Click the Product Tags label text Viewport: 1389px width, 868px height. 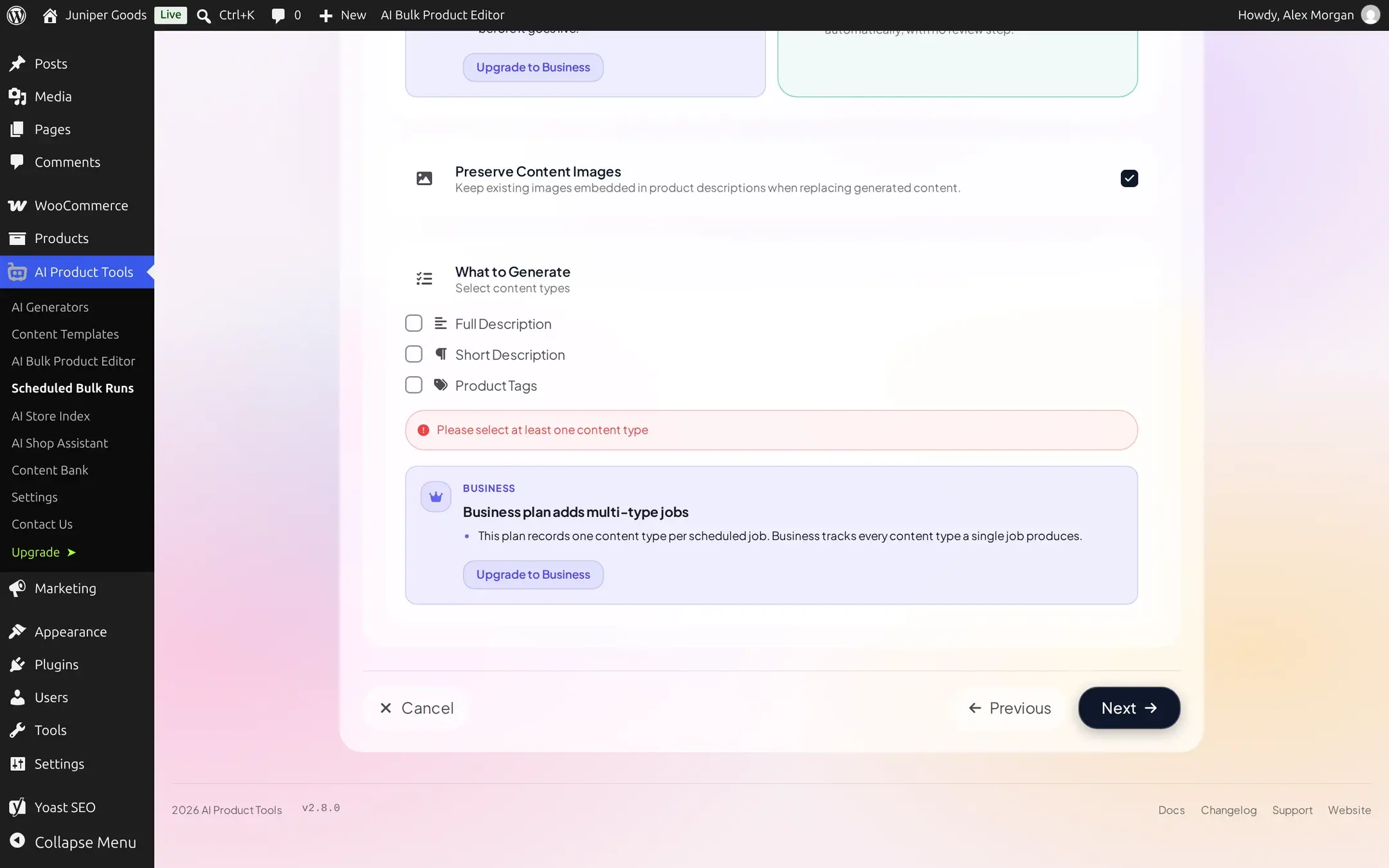click(496, 385)
